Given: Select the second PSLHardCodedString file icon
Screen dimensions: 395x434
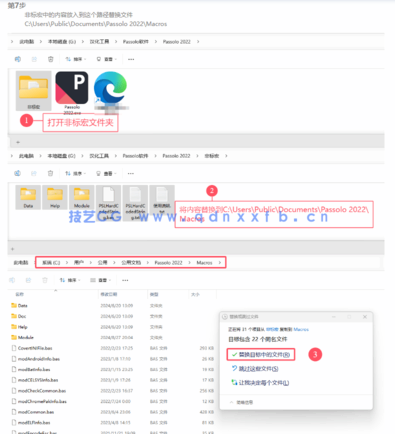Looking at the screenshot, I should pyautogui.click(x=135, y=202).
